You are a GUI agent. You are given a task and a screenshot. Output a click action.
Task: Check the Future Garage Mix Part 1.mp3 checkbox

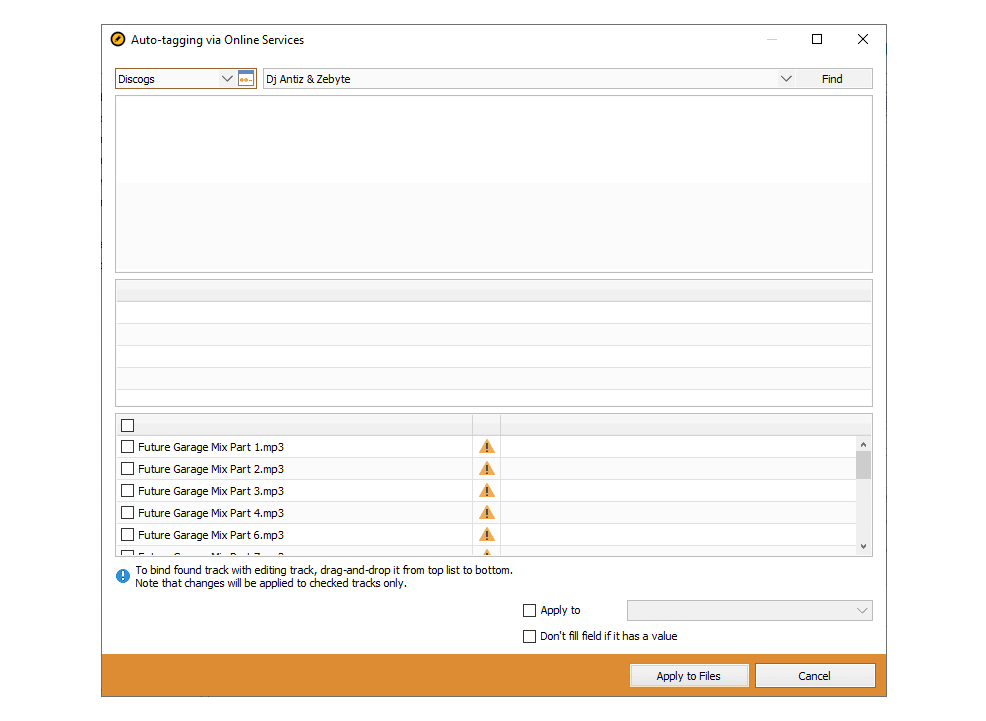[x=127, y=446]
